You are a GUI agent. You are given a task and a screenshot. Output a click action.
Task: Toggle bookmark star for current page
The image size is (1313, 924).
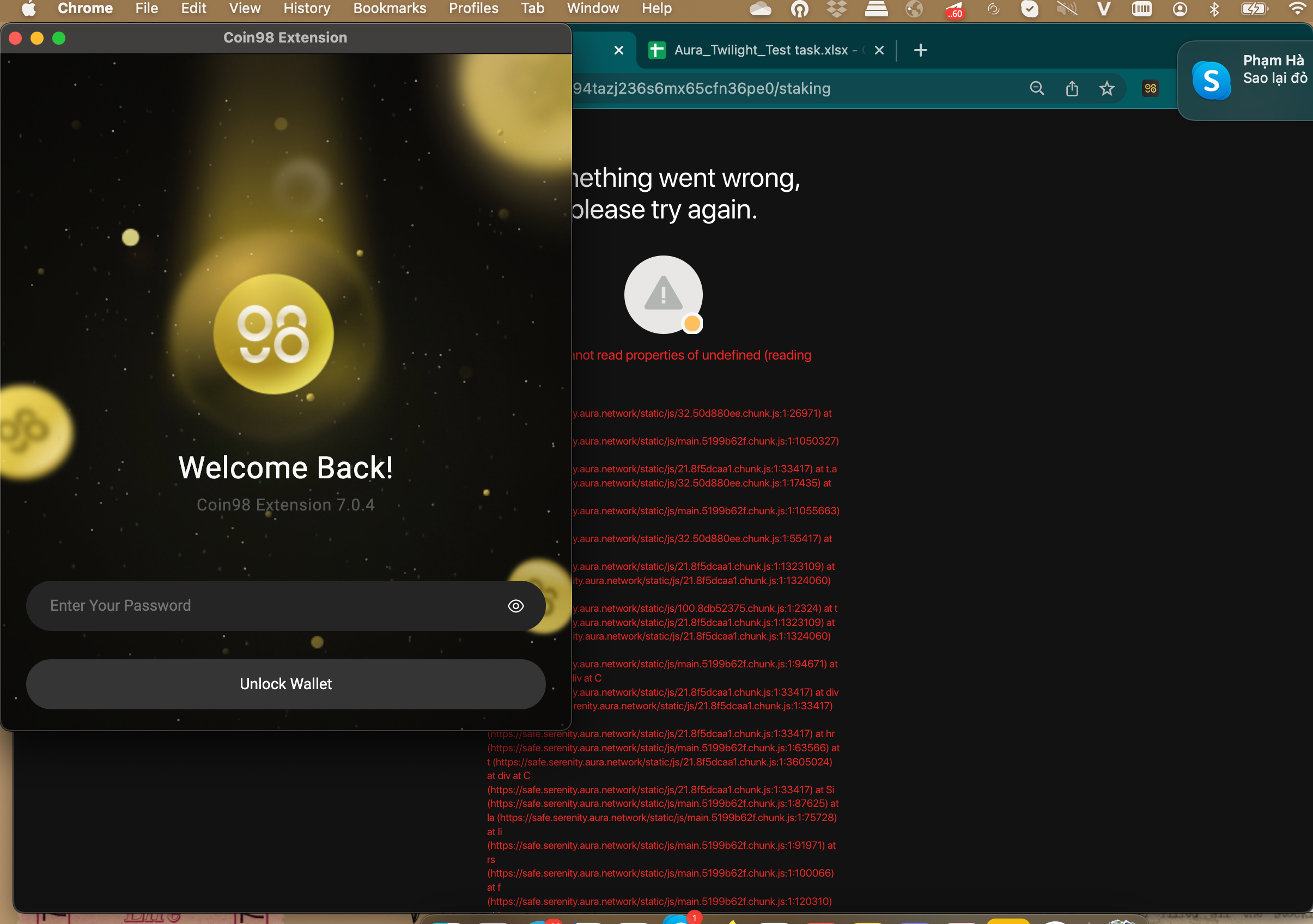[x=1107, y=88]
